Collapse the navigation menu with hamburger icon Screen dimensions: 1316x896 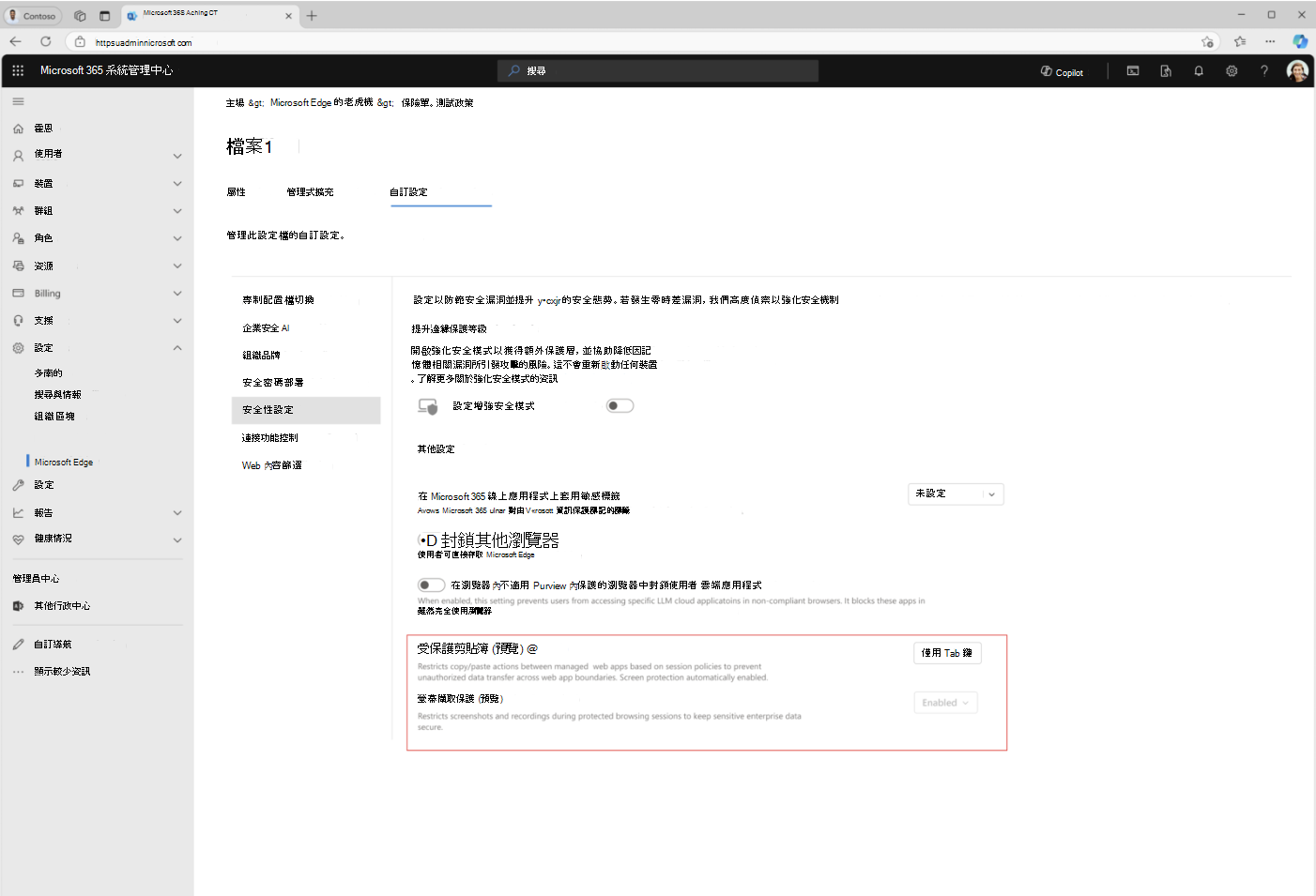click(18, 101)
